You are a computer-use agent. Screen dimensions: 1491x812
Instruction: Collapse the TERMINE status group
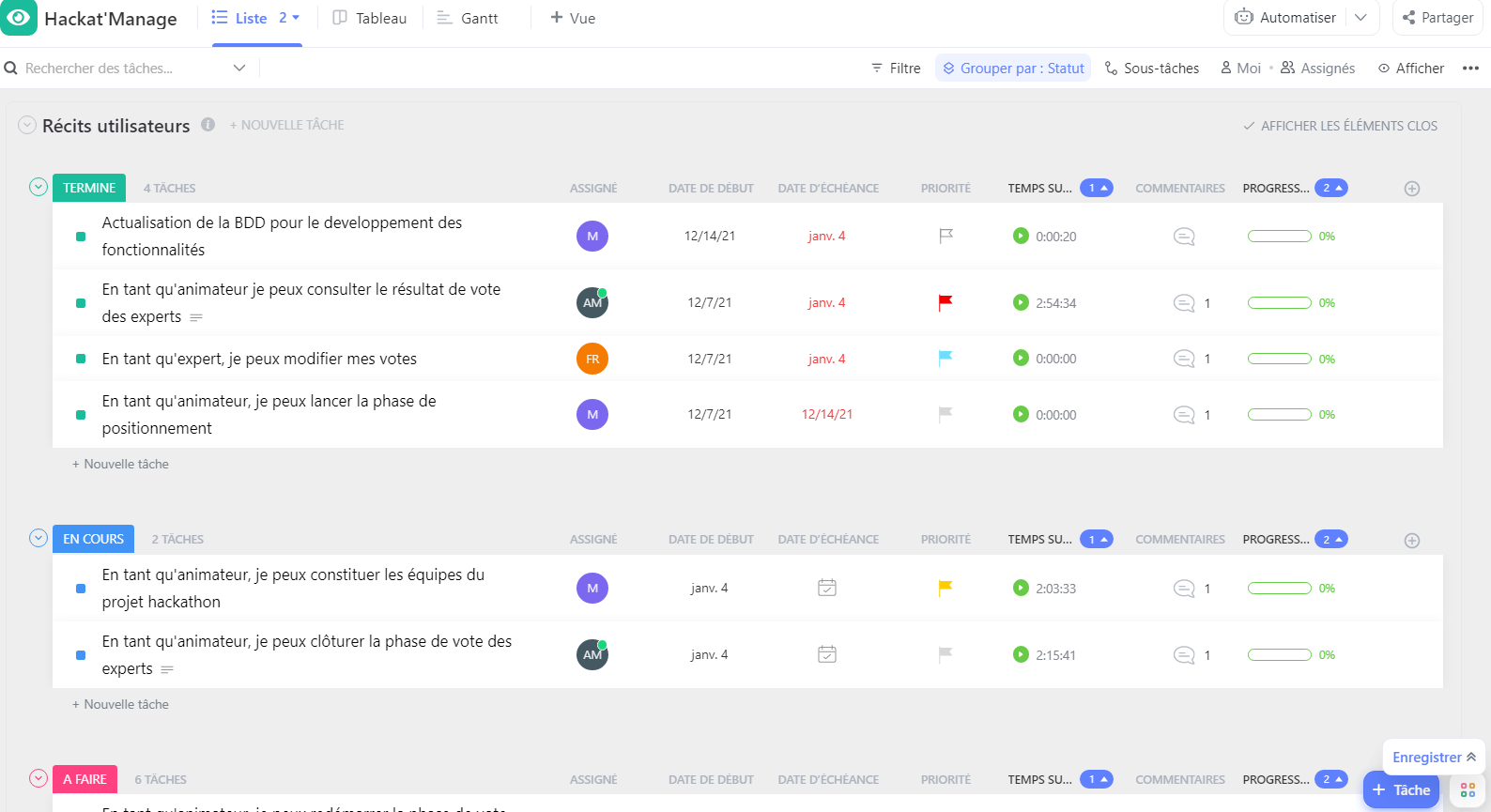pyautogui.click(x=38, y=187)
